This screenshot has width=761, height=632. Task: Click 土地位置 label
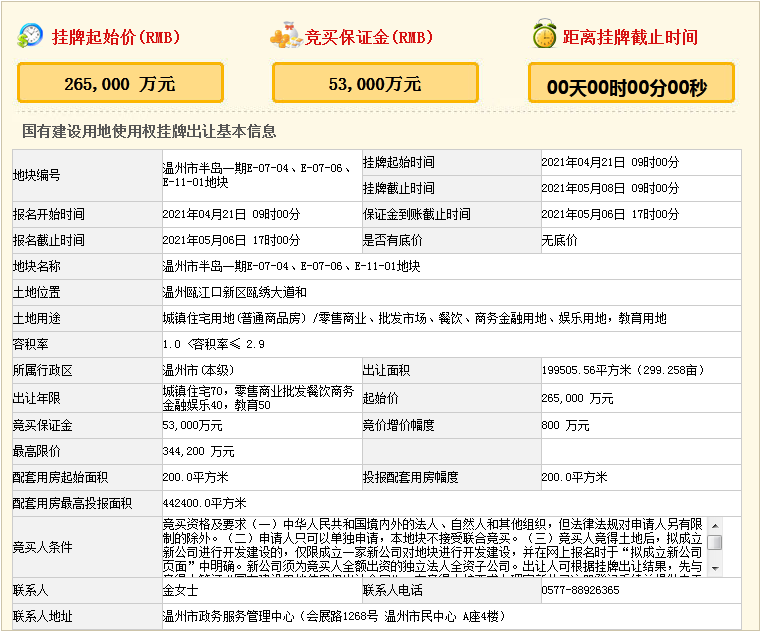(36, 292)
